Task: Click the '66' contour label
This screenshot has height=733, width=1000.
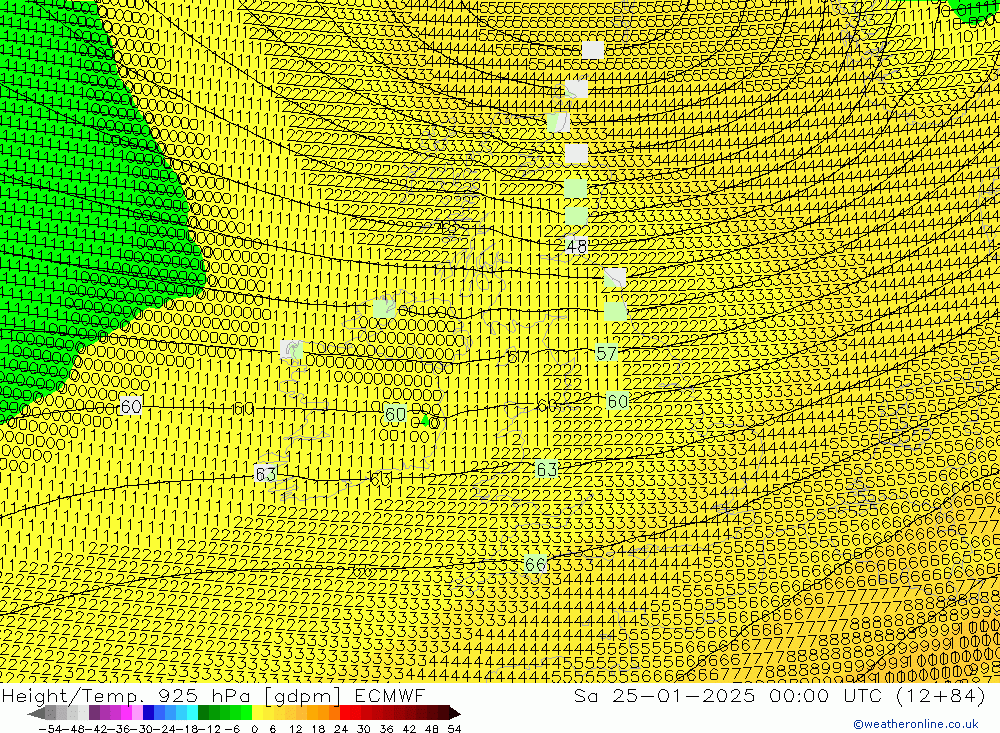Action: point(535,564)
